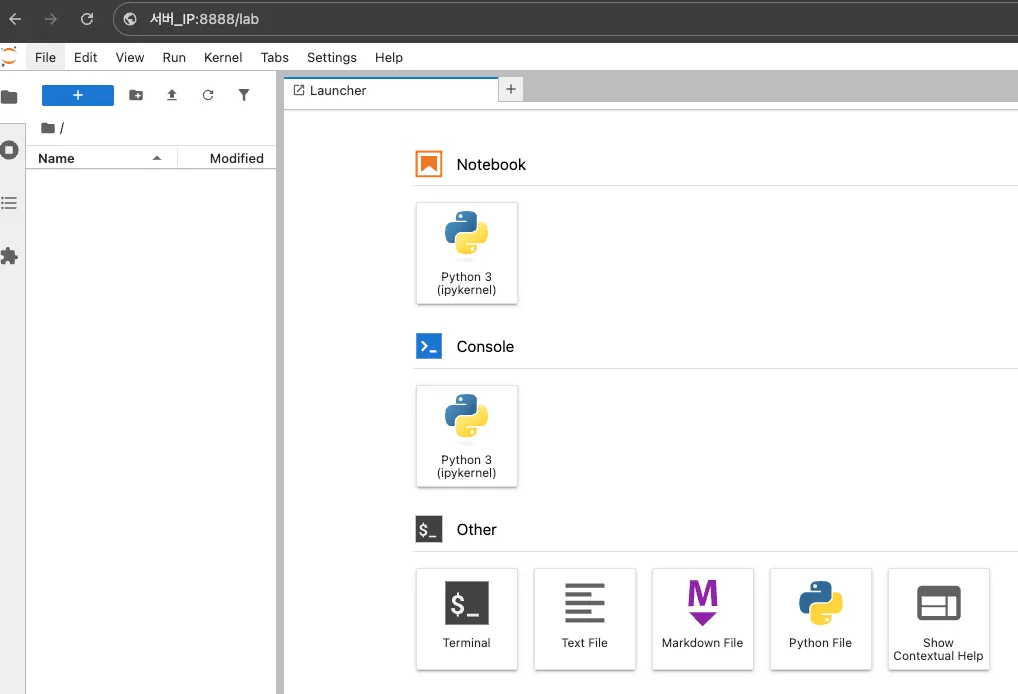Open Running Terminals and Kernels sidebar
The width and height of the screenshot is (1018, 694).
click(10, 150)
